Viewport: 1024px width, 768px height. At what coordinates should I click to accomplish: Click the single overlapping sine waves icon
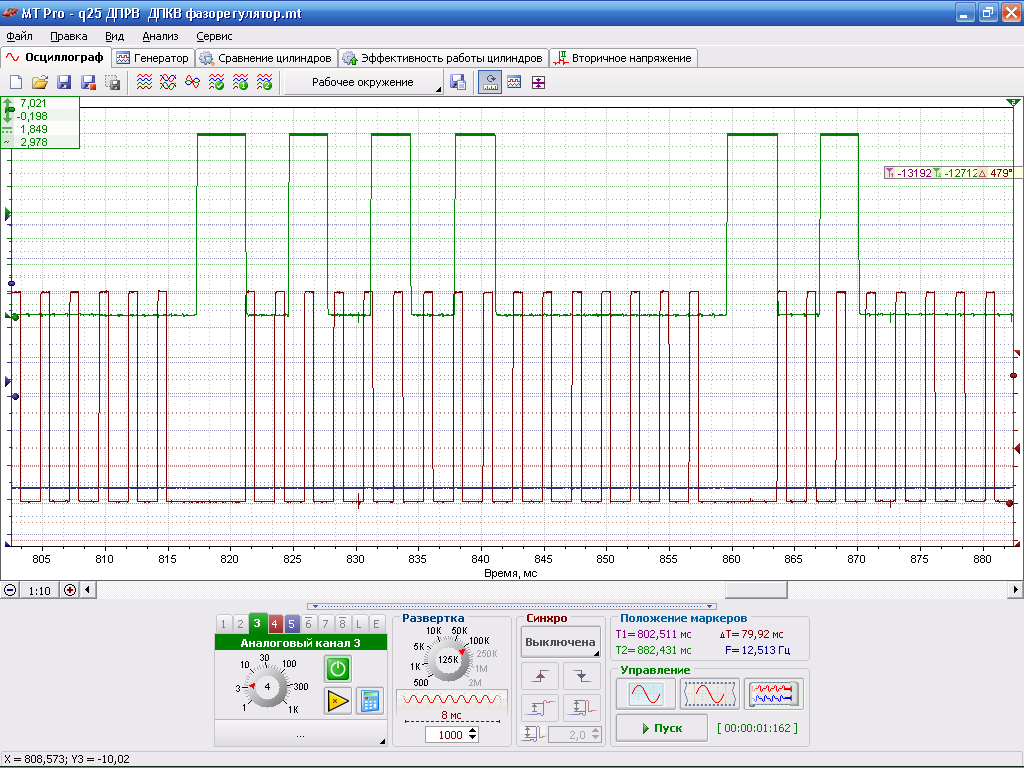(192, 82)
